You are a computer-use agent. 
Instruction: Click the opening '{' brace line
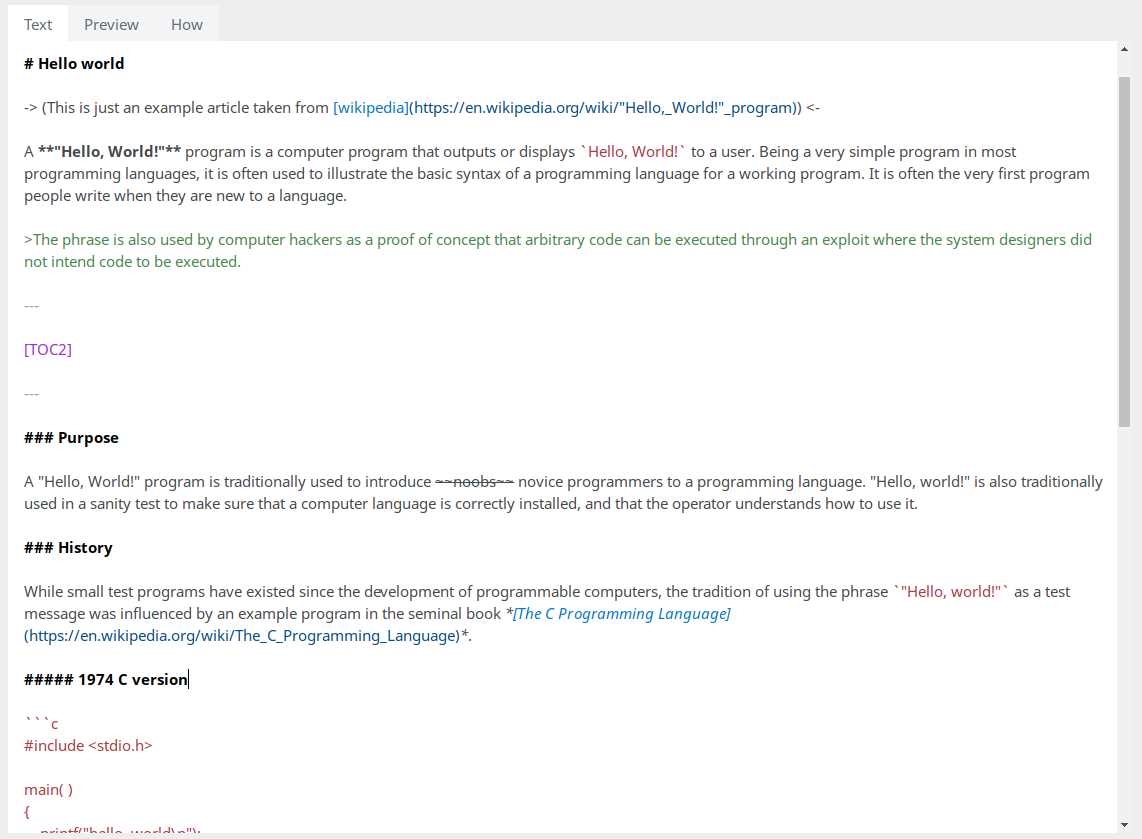point(27,811)
